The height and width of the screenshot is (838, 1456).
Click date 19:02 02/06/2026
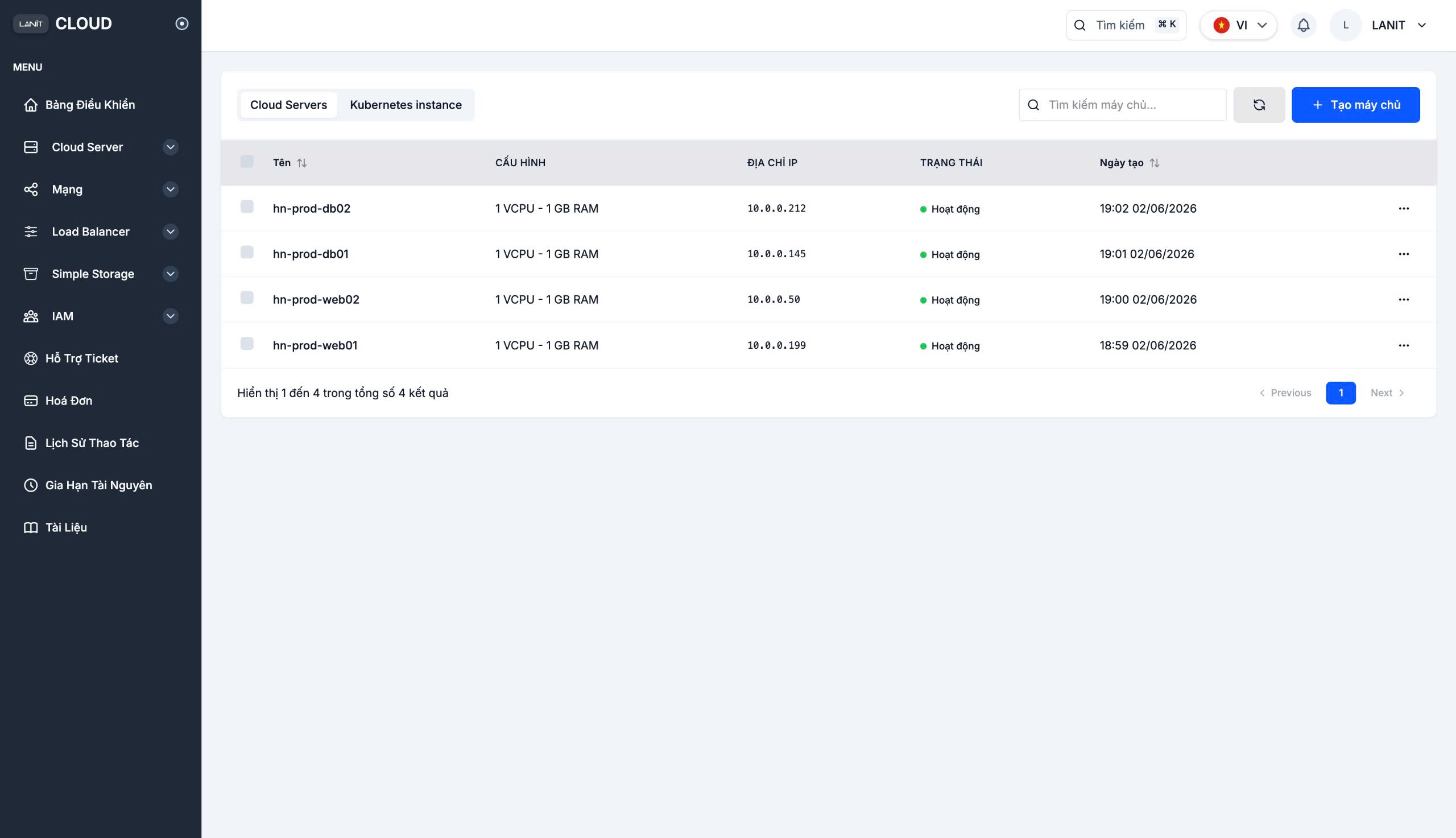1148,208
